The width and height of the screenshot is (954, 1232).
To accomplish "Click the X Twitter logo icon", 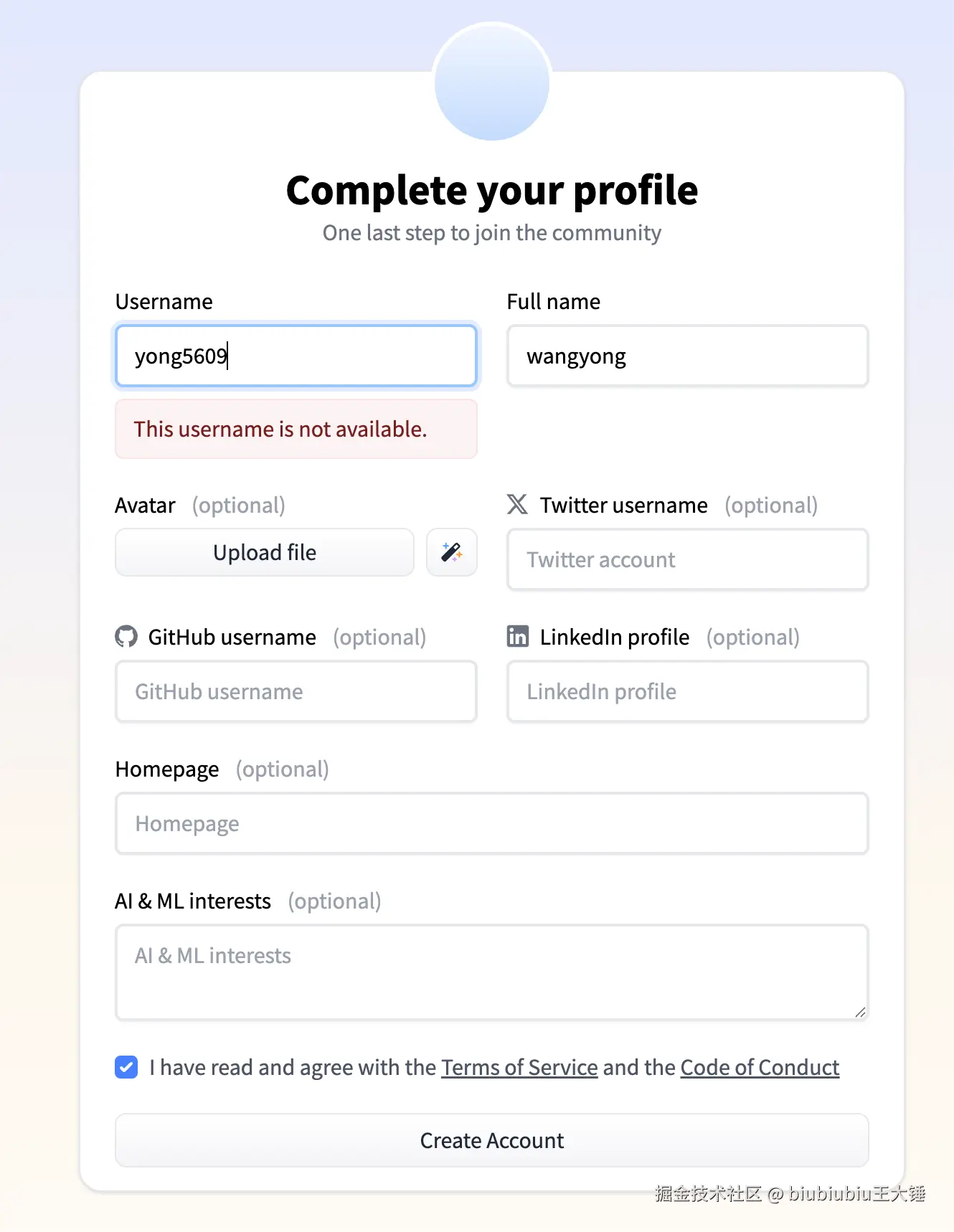I will (x=517, y=505).
